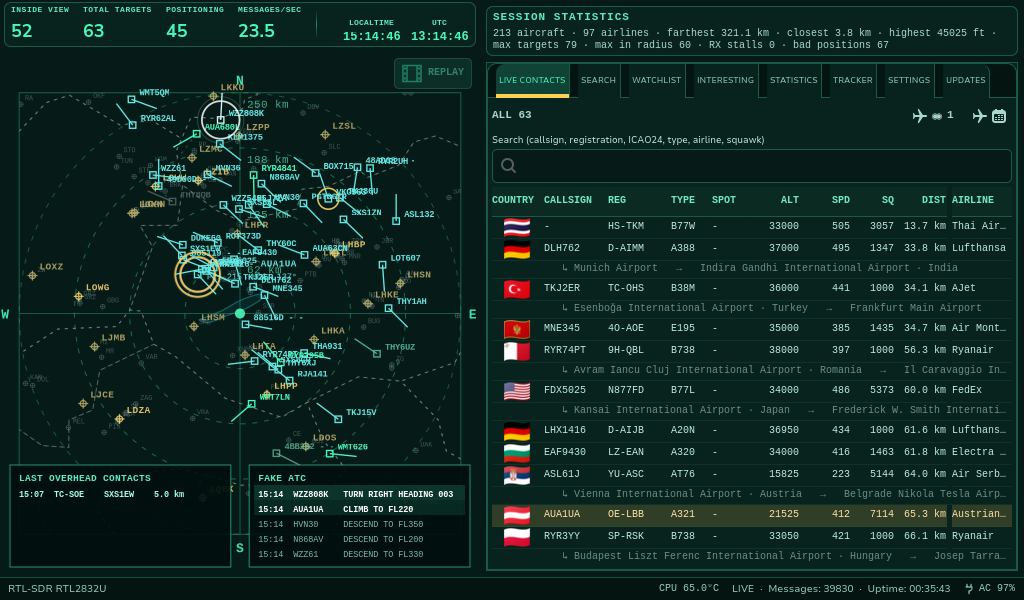This screenshot has height=600, width=1024.
Task: Select the WMT5QN aircraft on the map
Action: point(131,99)
